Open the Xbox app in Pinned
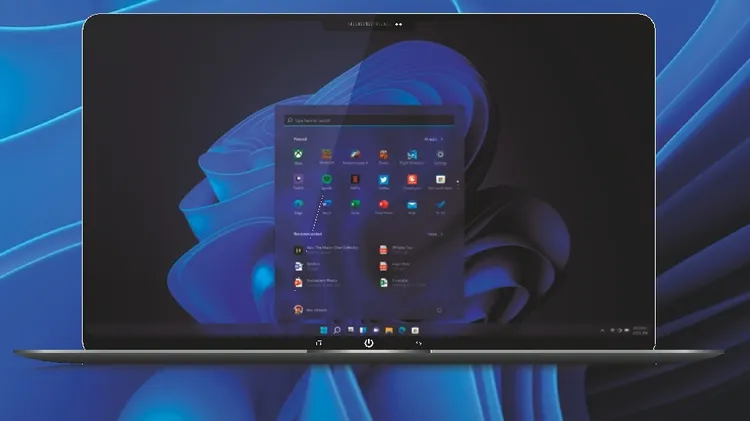This screenshot has height=421, width=750. [x=298, y=154]
